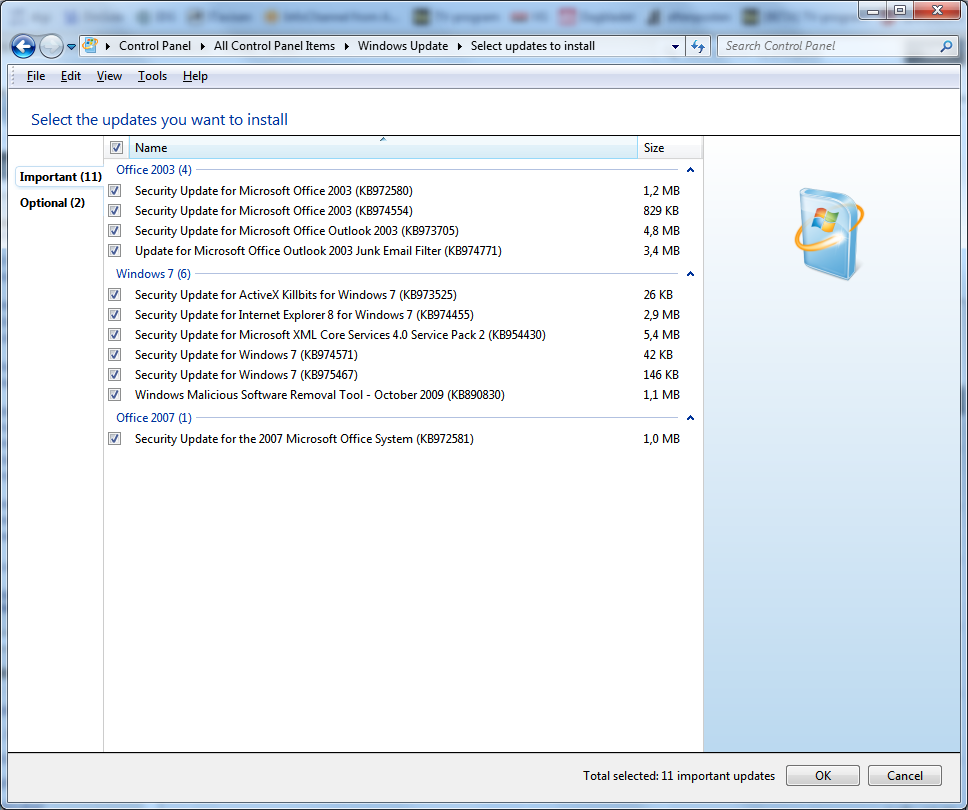968x810 pixels.
Task: Open address bar history dropdown arrow
Action: 675,46
